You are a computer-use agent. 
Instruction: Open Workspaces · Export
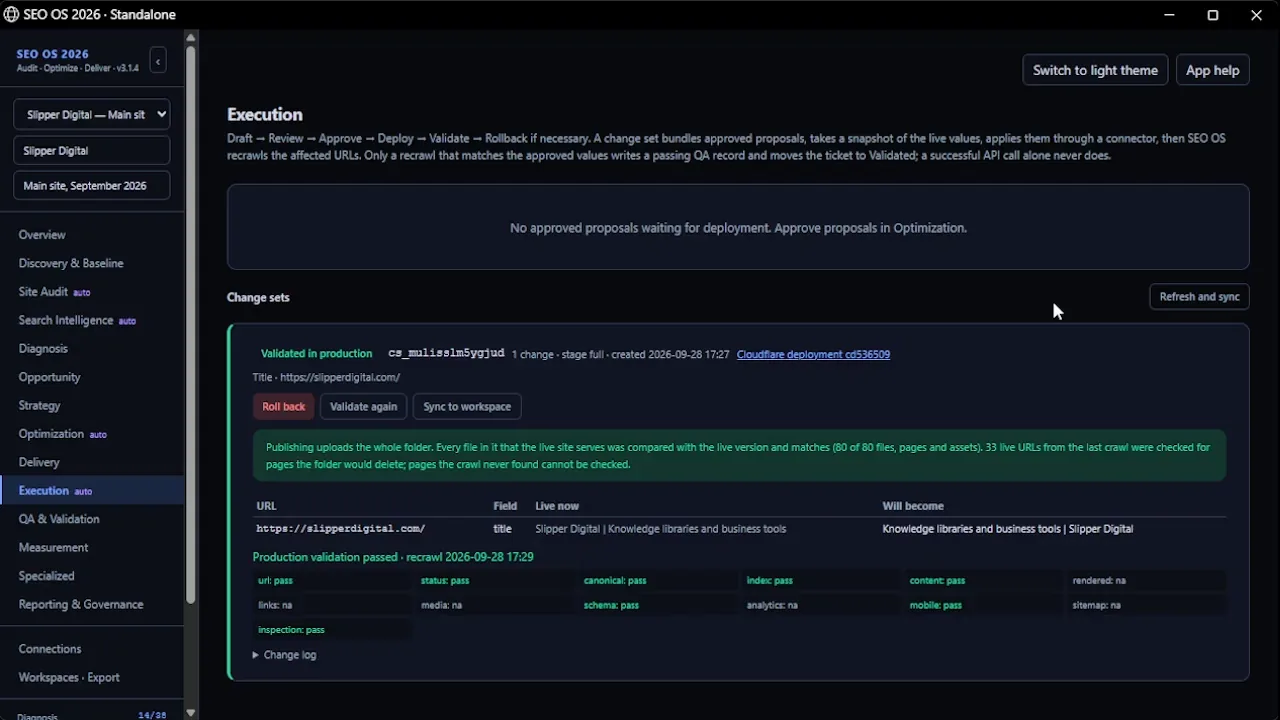coord(69,678)
